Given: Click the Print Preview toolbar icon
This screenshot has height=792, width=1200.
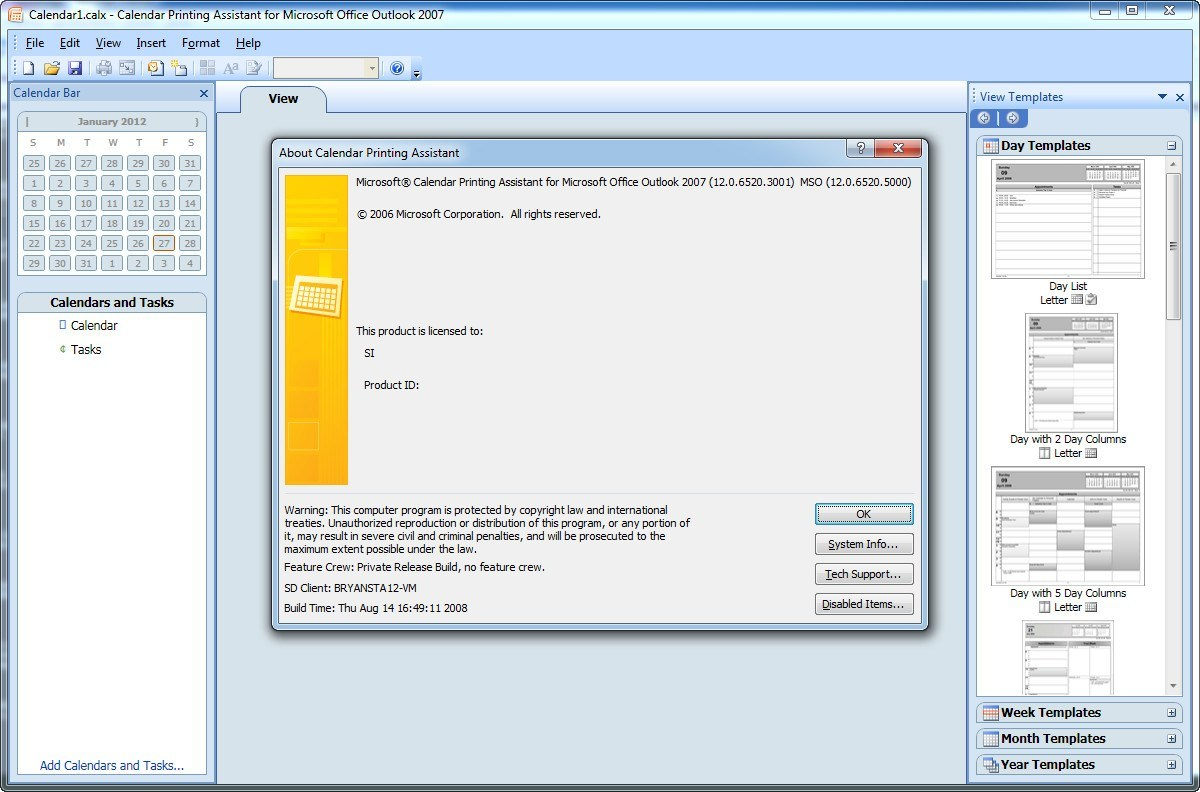Looking at the screenshot, I should click(x=127, y=68).
